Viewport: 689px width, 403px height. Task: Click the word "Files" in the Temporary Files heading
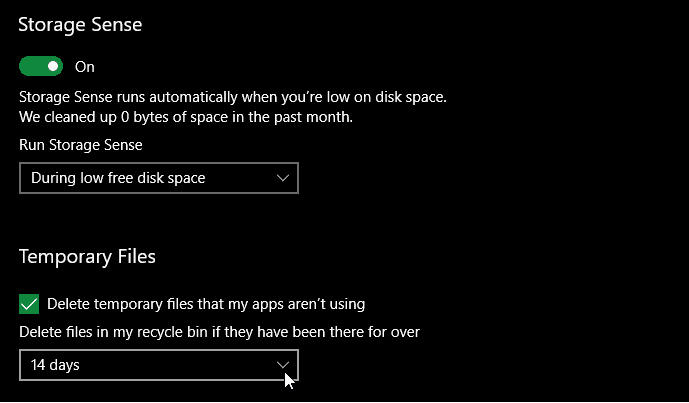pos(137,257)
